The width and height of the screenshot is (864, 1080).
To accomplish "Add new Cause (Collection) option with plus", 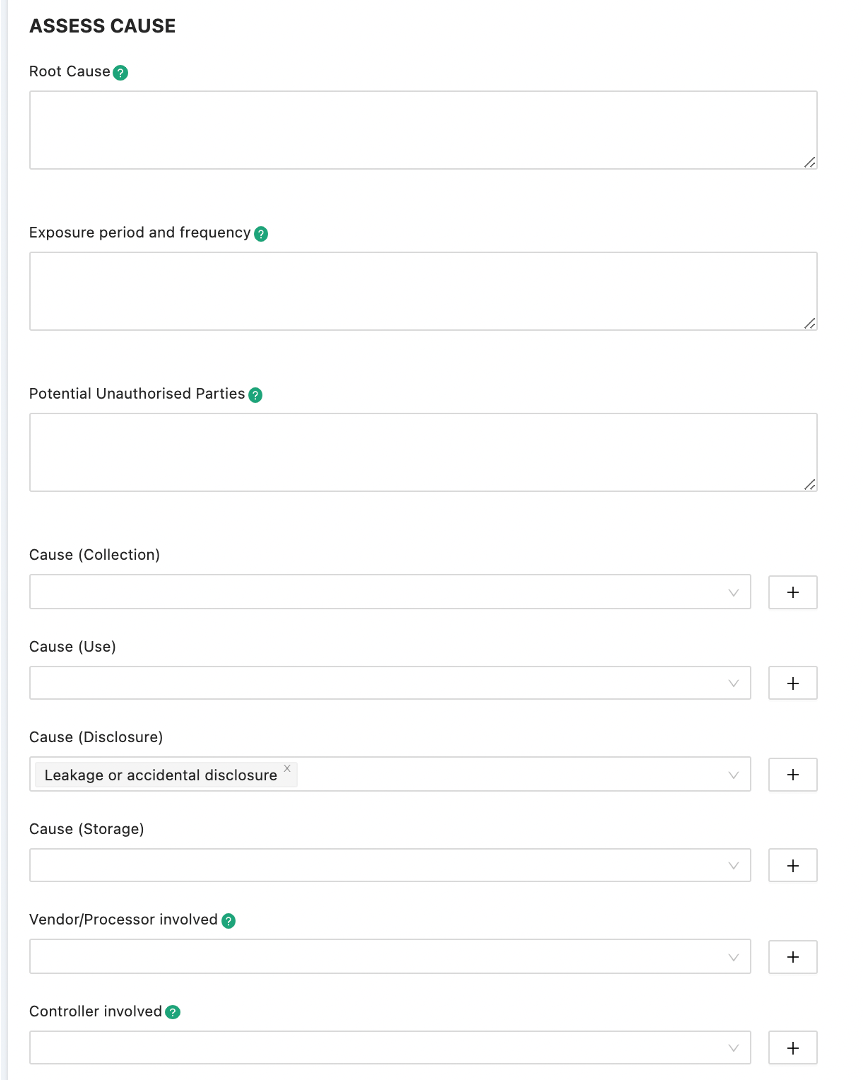I will (792, 592).
